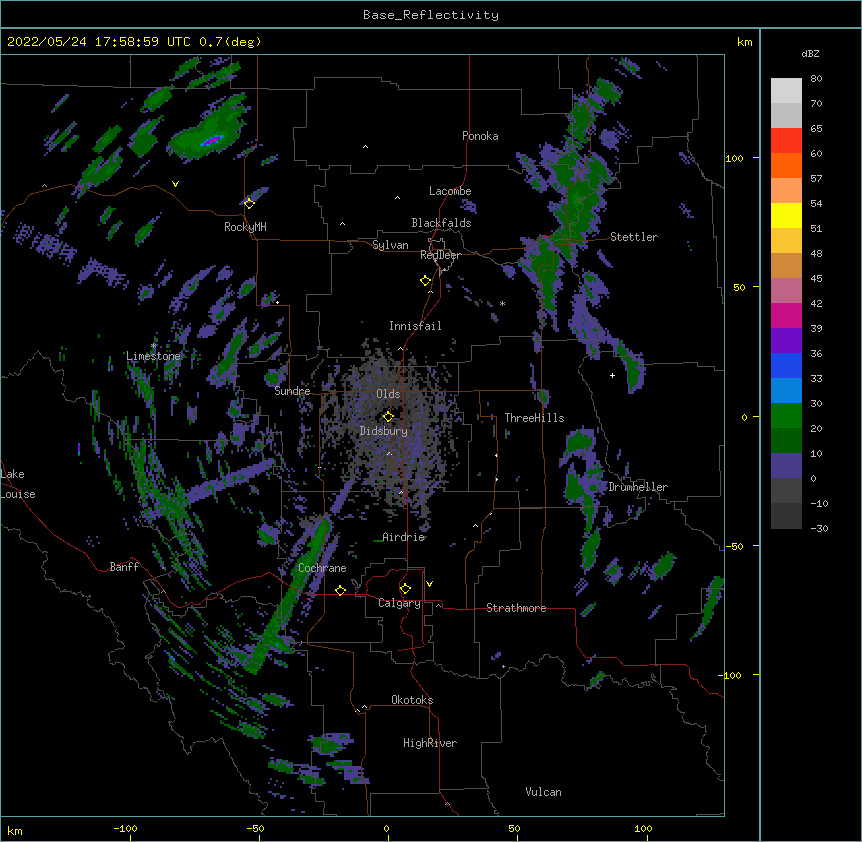Click the Cochrane town label
Image resolution: width=862 pixels, height=842 pixels.
tap(322, 568)
